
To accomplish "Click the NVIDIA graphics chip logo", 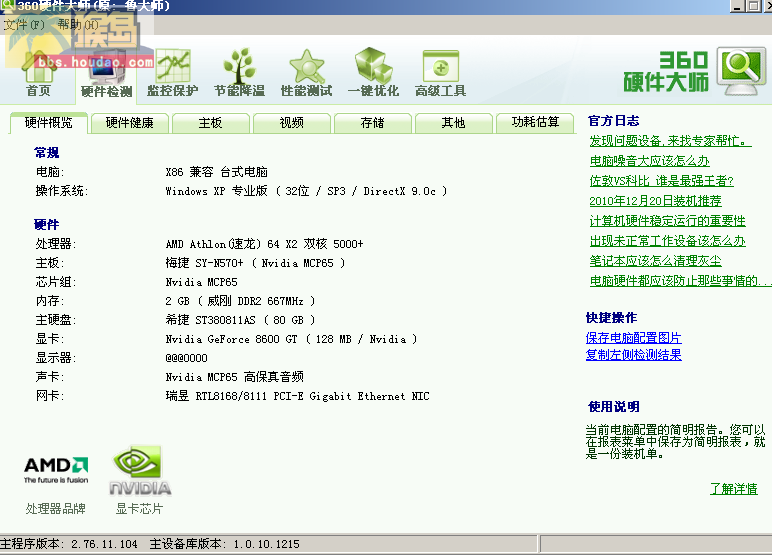I will pos(140,470).
